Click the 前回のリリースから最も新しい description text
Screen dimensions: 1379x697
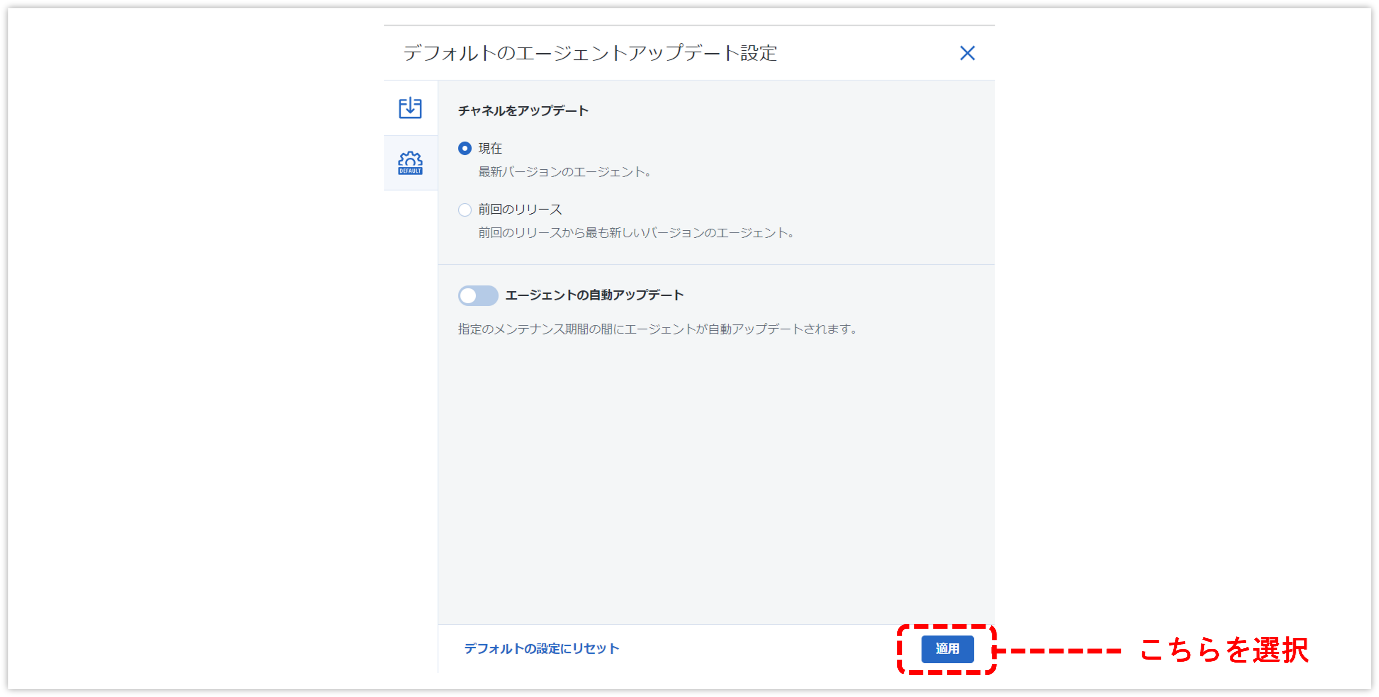click(x=636, y=233)
